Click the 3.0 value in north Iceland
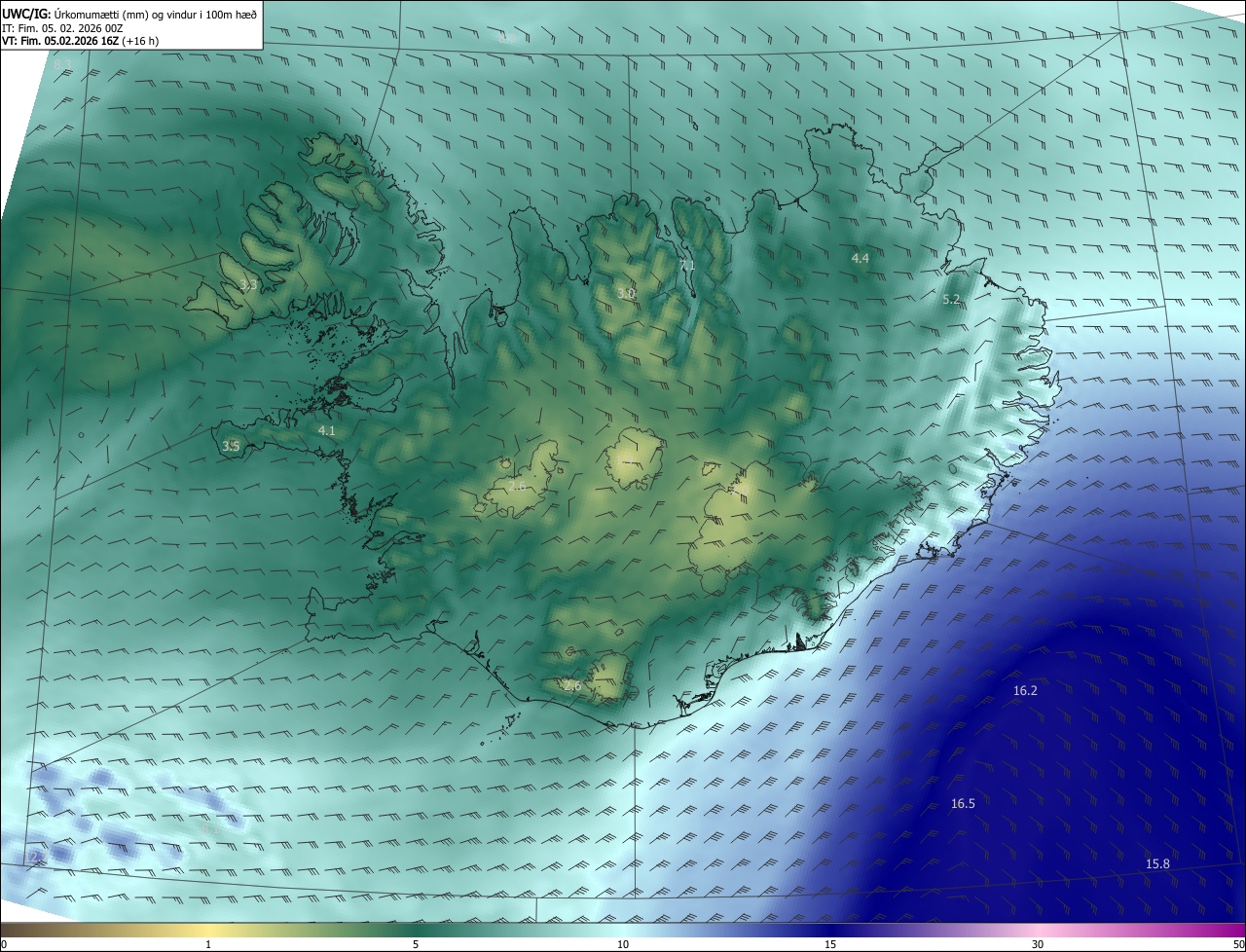The width and height of the screenshot is (1246, 952). tap(626, 293)
